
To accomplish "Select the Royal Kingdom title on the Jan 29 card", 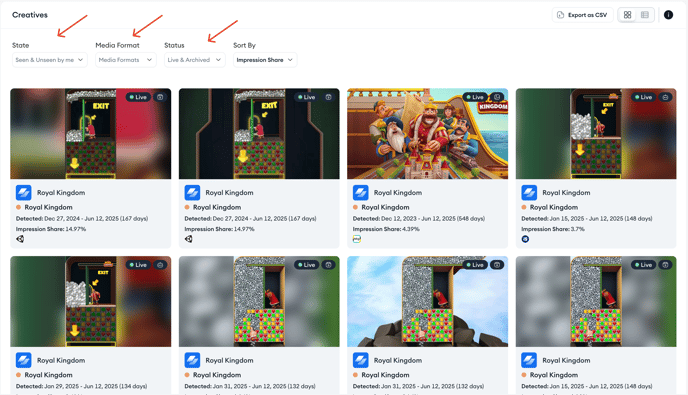I will point(61,360).
